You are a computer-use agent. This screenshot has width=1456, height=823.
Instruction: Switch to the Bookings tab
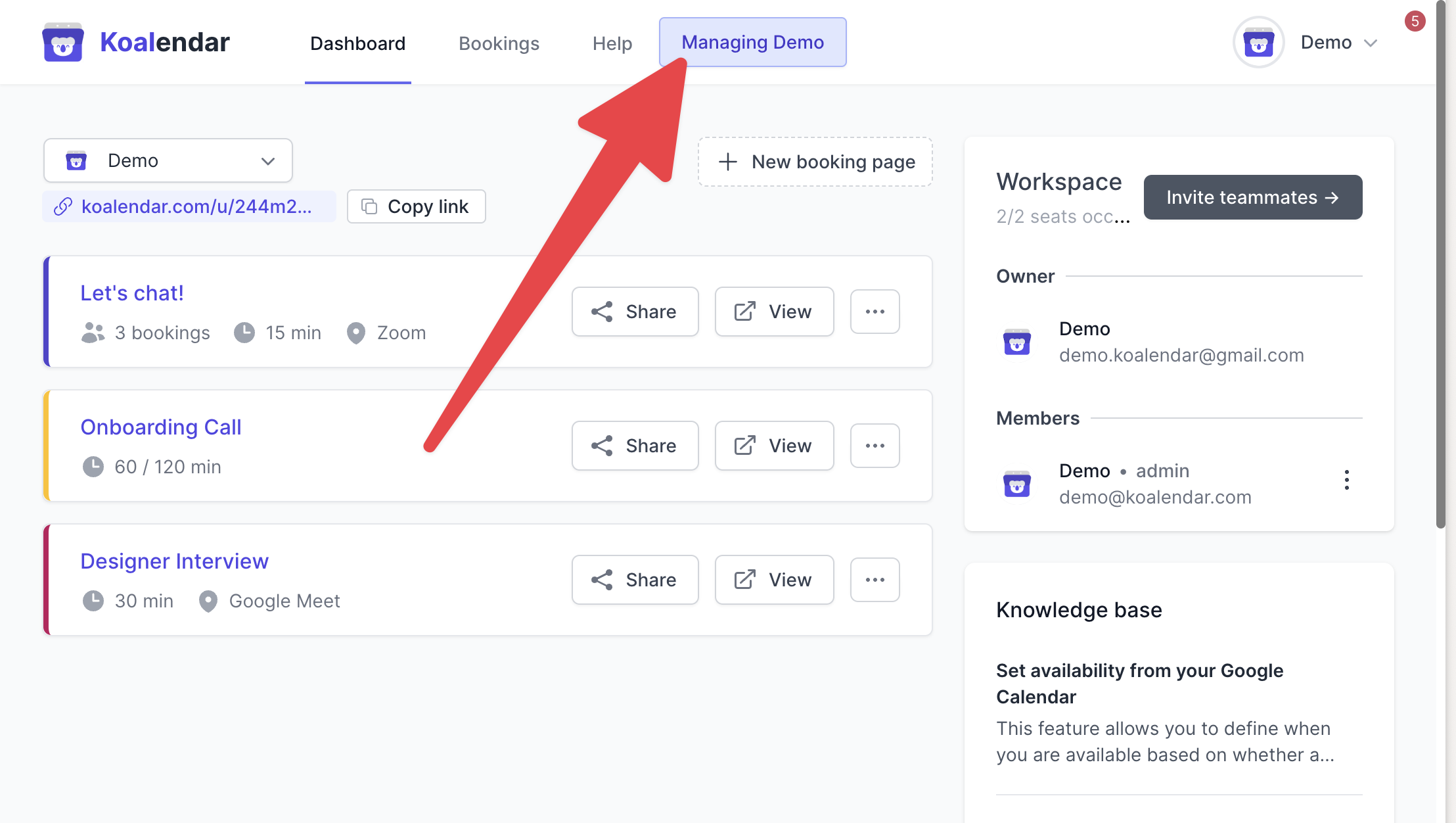click(x=499, y=43)
